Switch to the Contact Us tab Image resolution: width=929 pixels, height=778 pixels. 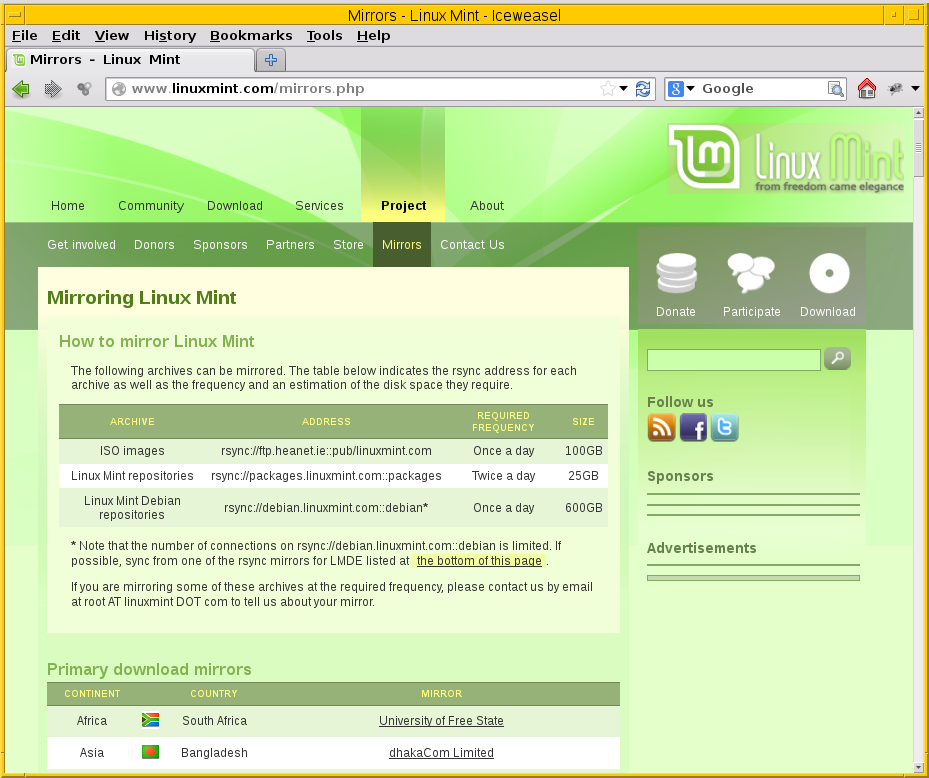[x=472, y=244]
